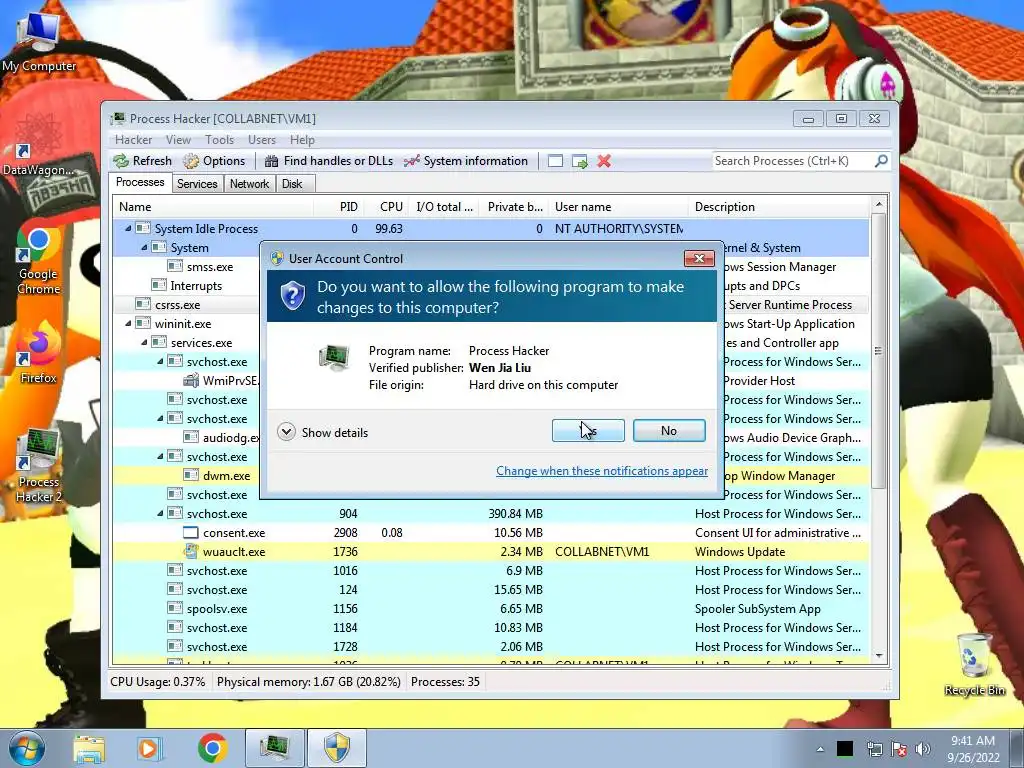This screenshot has width=1024, height=768.
Task: Collapse svchost.exe node with PID 904
Action: (x=160, y=513)
